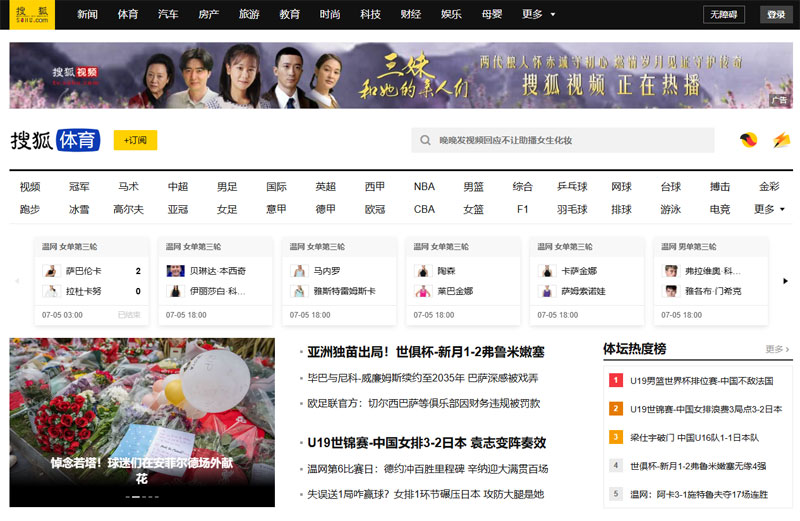The height and width of the screenshot is (521, 800).
Task: Select the F1 category
Action: 522,209
